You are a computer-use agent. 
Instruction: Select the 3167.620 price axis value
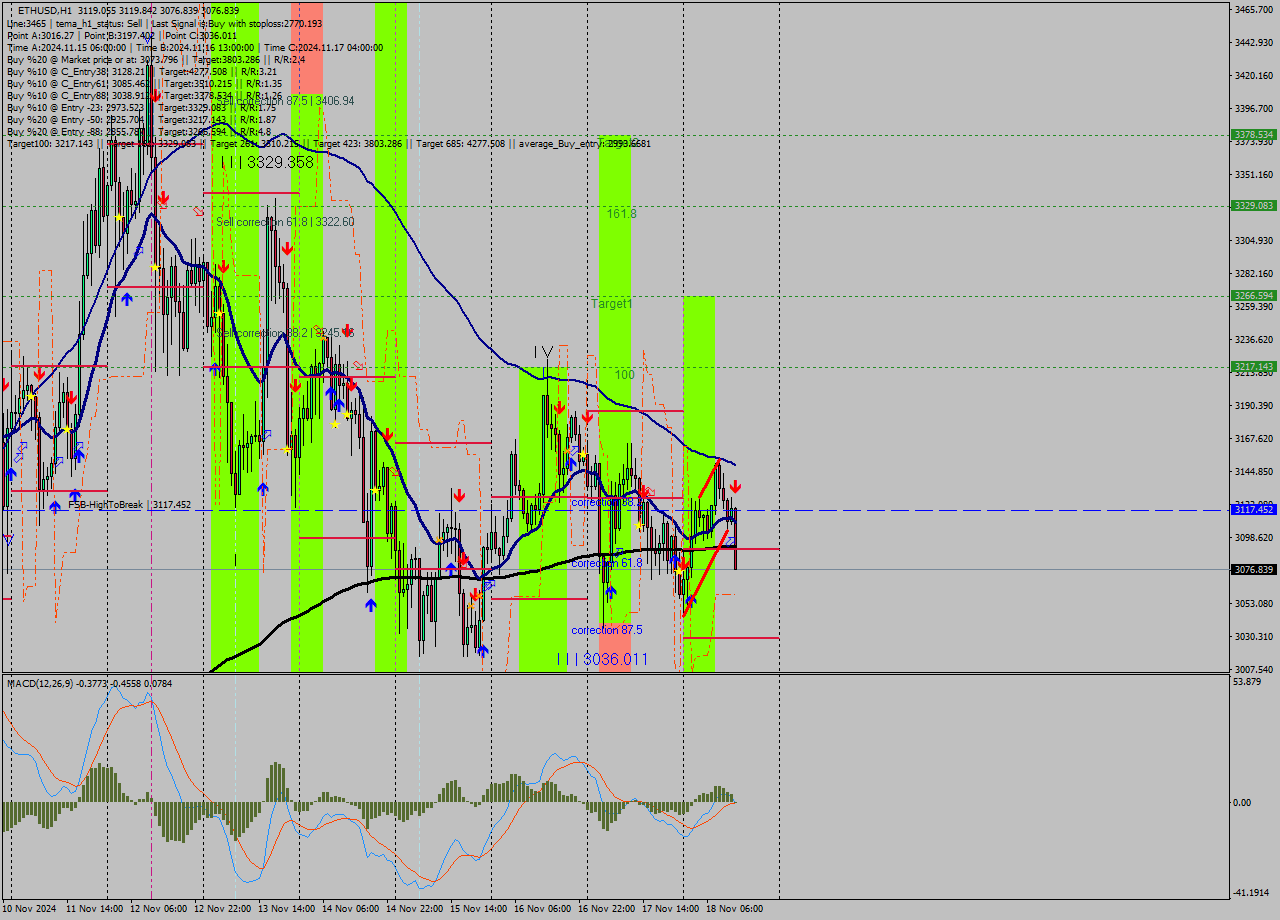tap(1253, 438)
